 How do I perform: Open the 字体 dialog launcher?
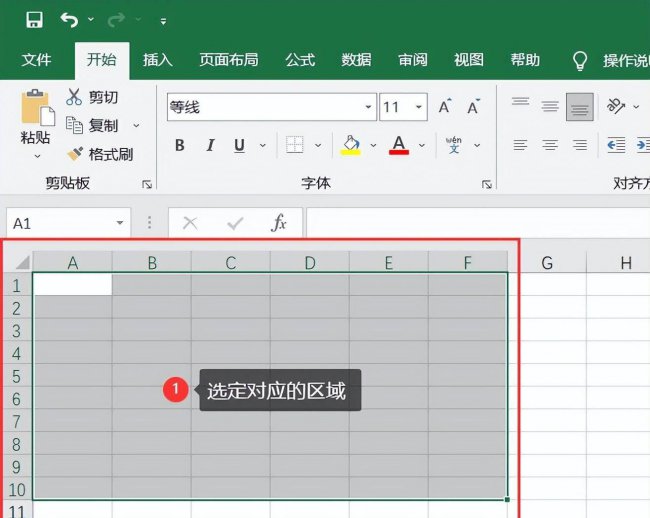(487, 184)
